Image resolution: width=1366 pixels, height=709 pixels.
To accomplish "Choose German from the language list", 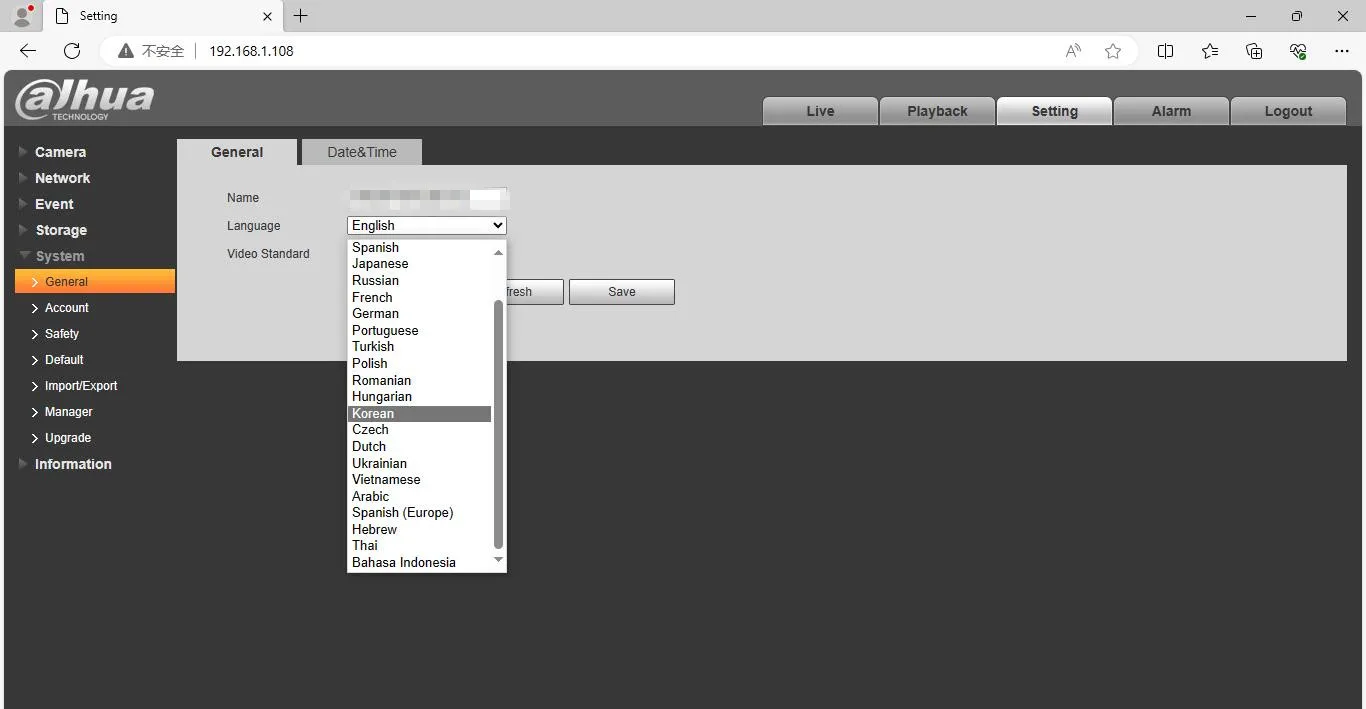I will [x=420, y=314].
